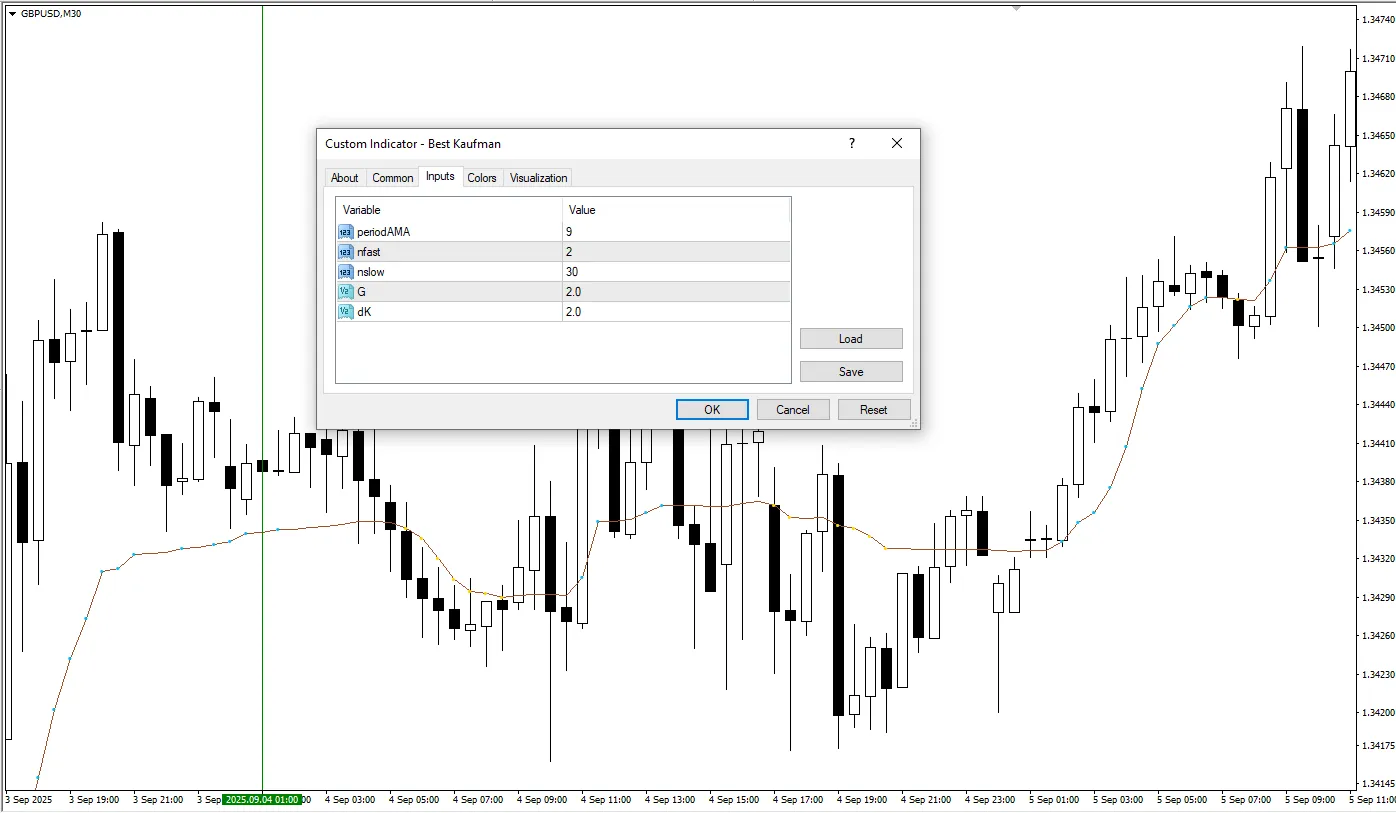Click the chart shift triangle marker

tap(1017, 8)
